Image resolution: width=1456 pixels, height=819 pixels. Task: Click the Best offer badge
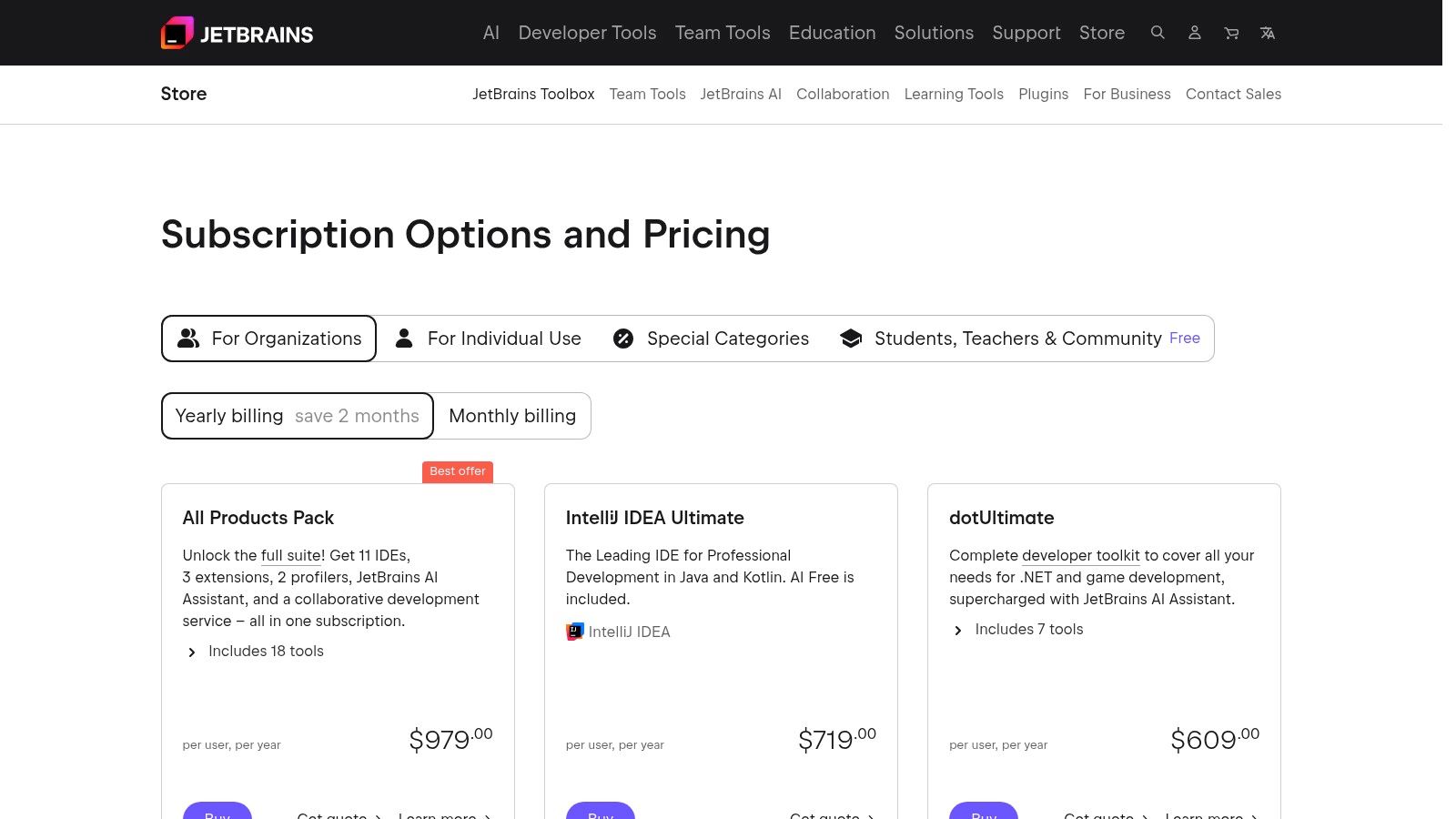click(458, 471)
